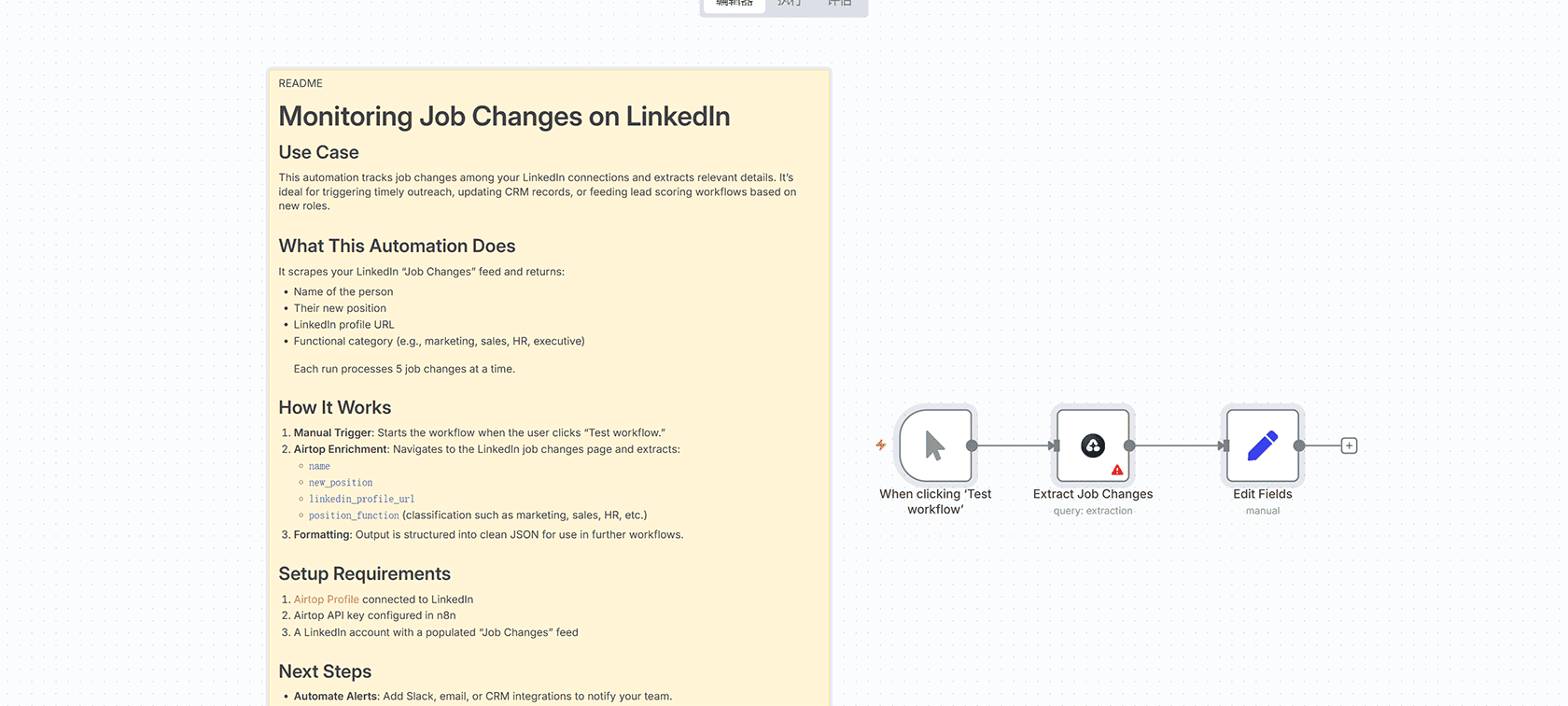1568x706 pixels.
Task: Open the Airtop Profile link
Action: click(326, 600)
